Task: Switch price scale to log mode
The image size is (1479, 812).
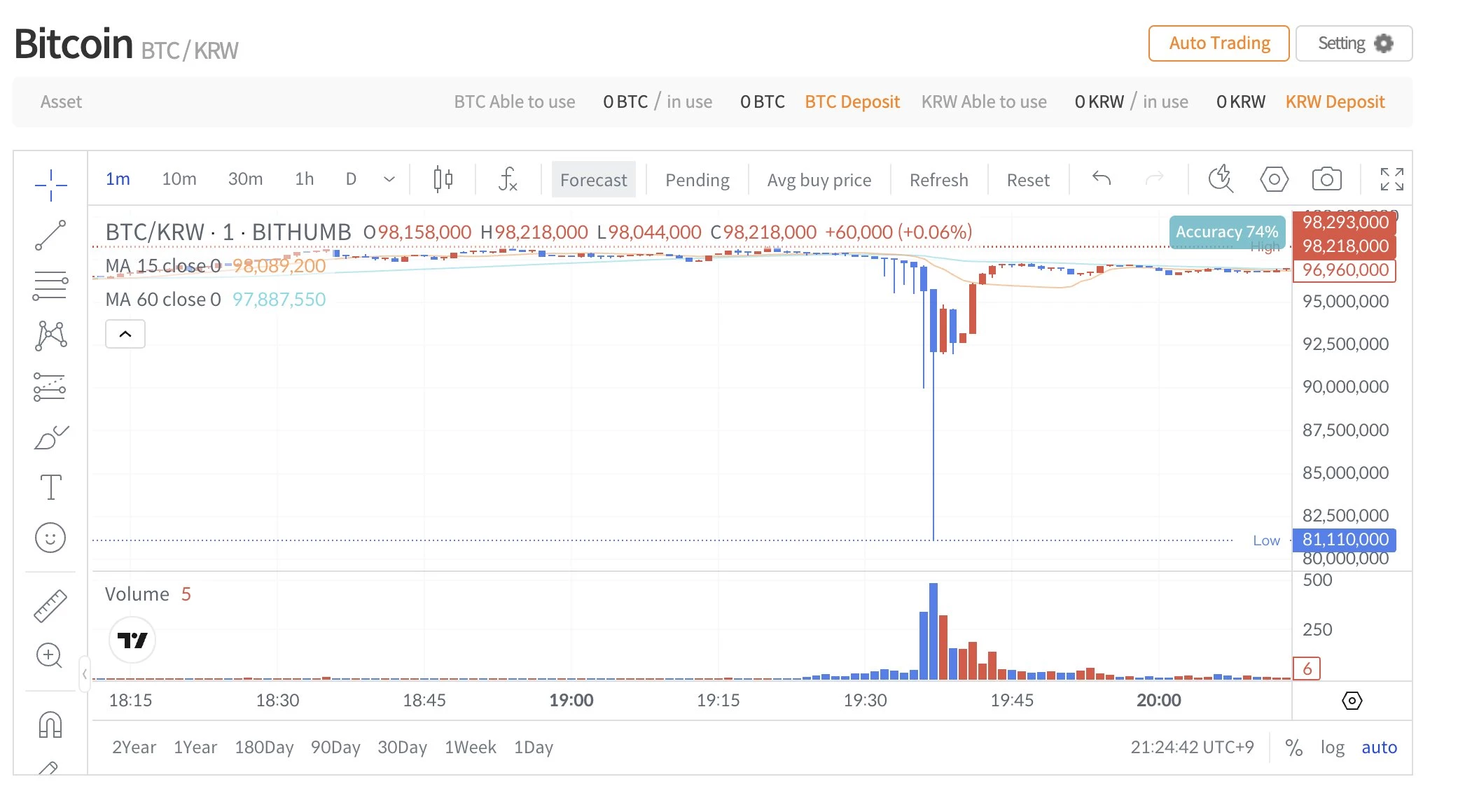Action: pos(1333,747)
